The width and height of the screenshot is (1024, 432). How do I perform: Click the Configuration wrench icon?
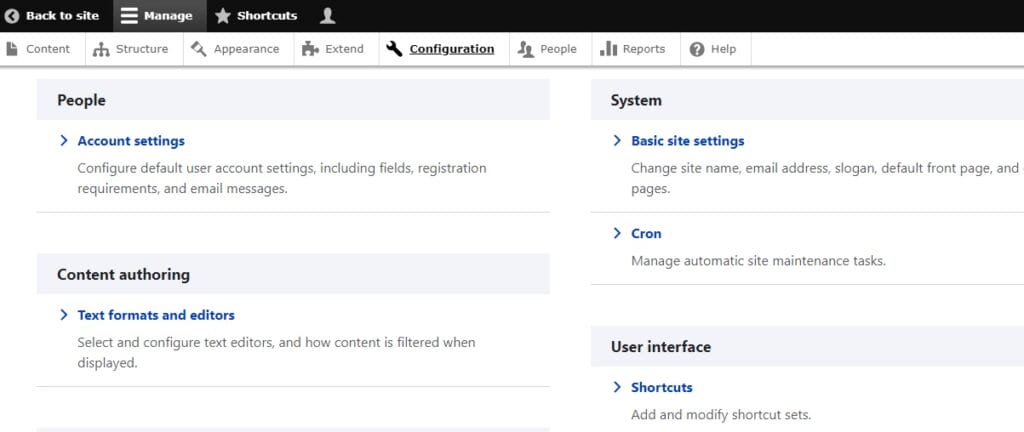[394, 49]
